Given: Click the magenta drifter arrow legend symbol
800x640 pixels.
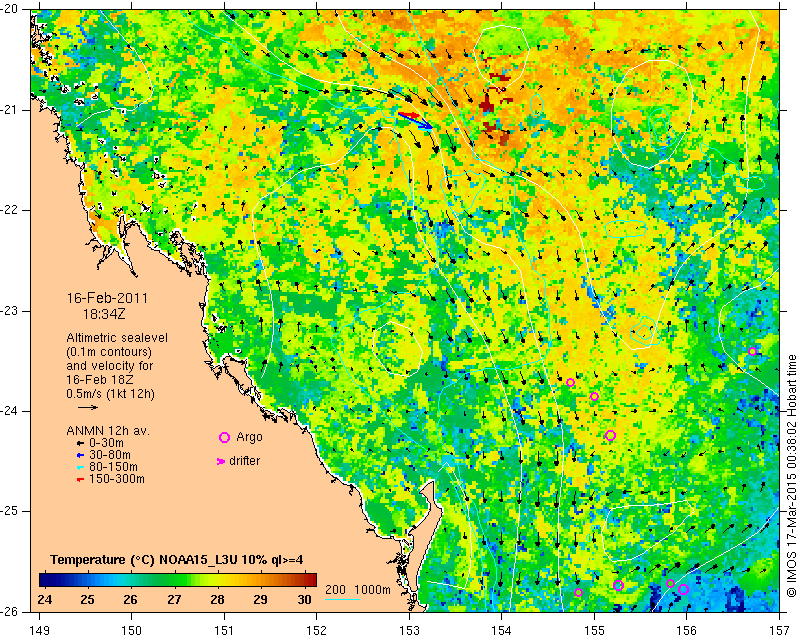Looking at the screenshot, I should [221, 461].
